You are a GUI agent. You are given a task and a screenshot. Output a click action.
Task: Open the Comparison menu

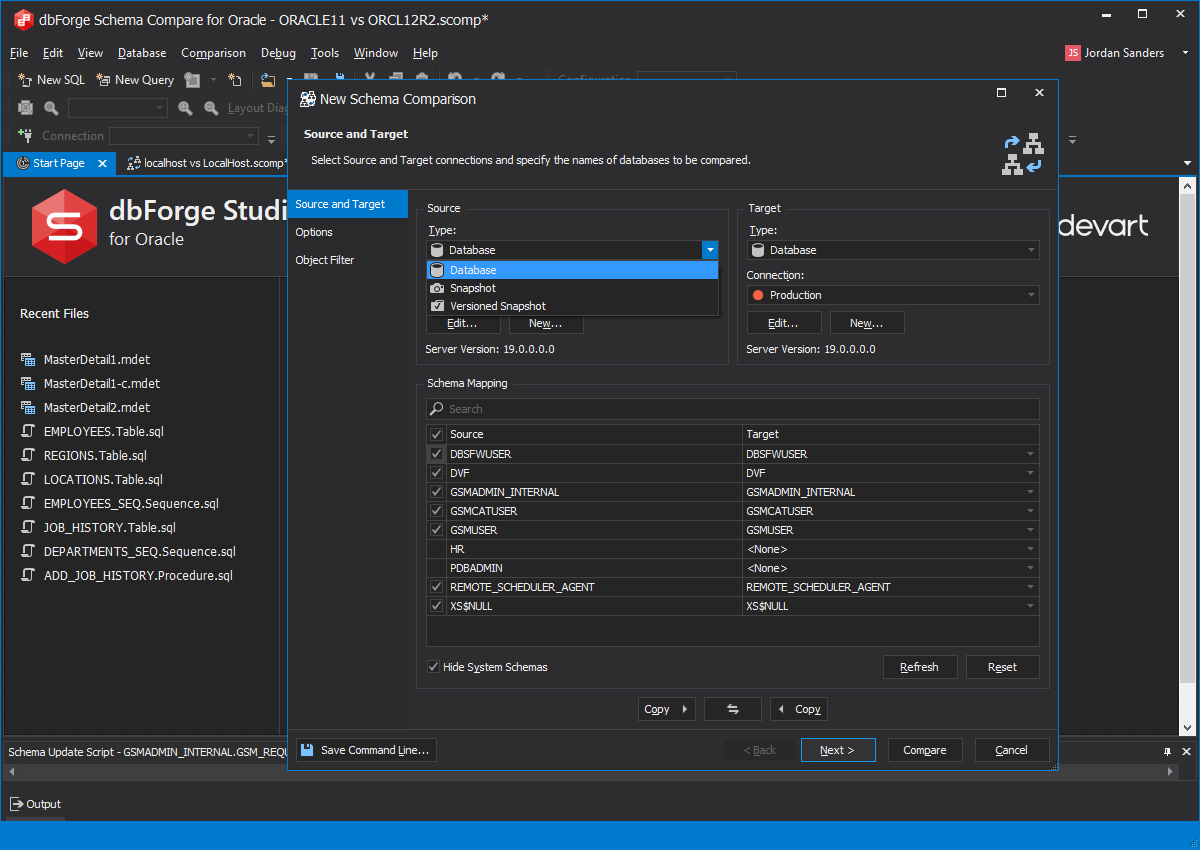click(x=213, y=53)
